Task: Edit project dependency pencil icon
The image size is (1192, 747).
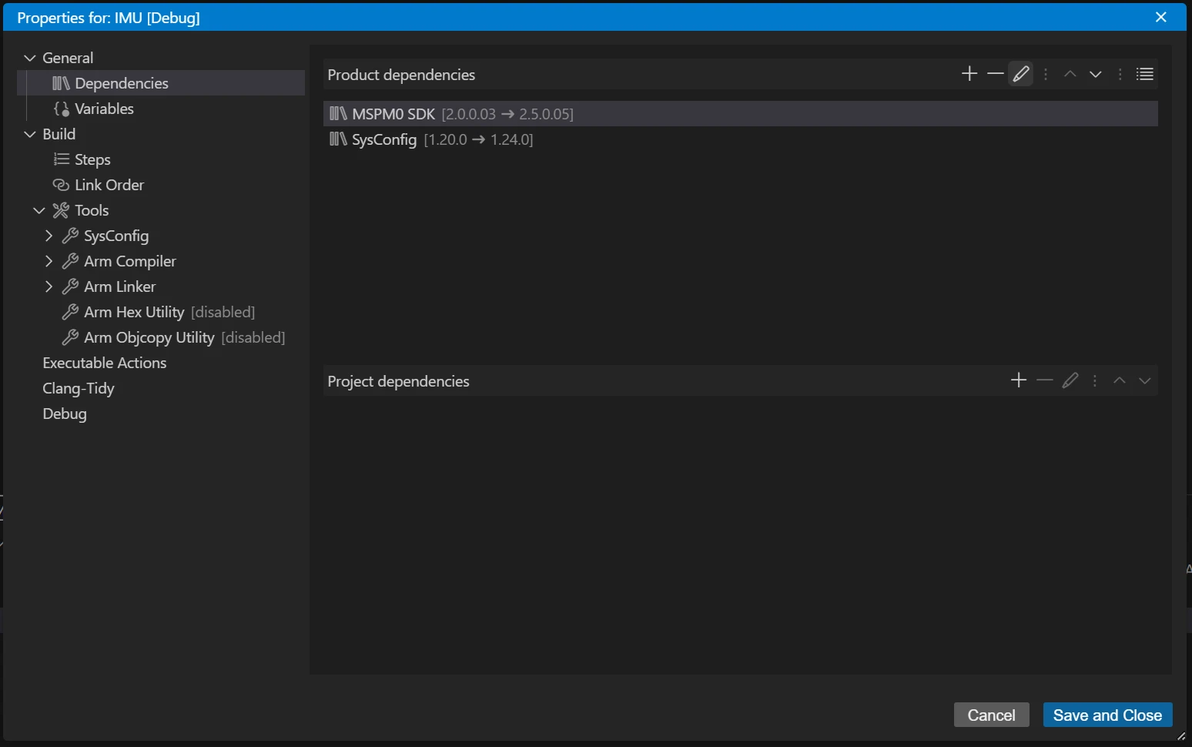Action: click(x=1071, y=380)
